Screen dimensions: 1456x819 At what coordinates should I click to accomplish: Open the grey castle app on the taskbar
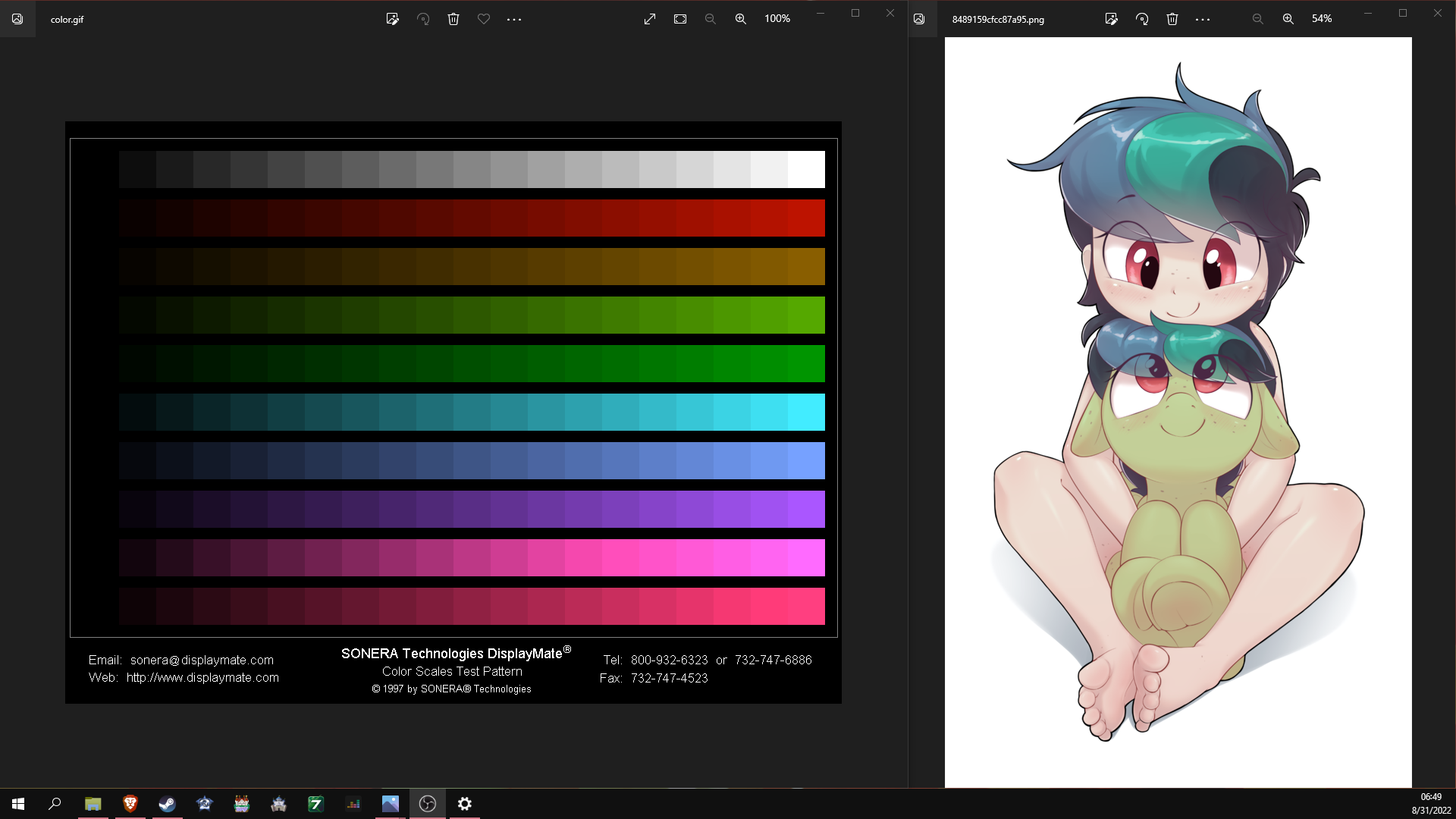(x=279, y=804)
